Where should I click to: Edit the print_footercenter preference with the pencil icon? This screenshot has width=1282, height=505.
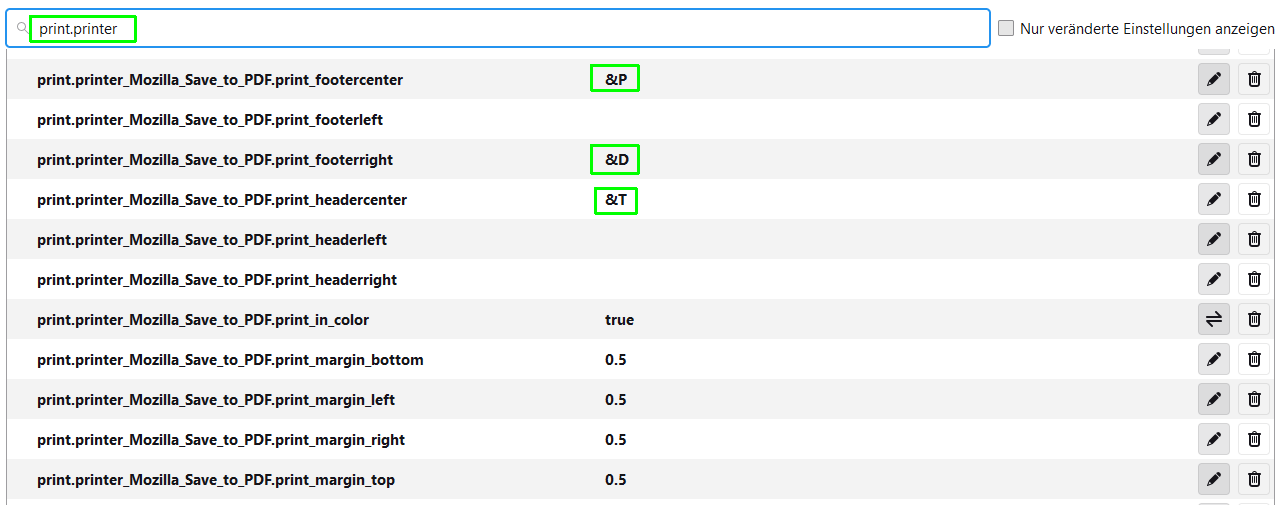[1213, 80]
